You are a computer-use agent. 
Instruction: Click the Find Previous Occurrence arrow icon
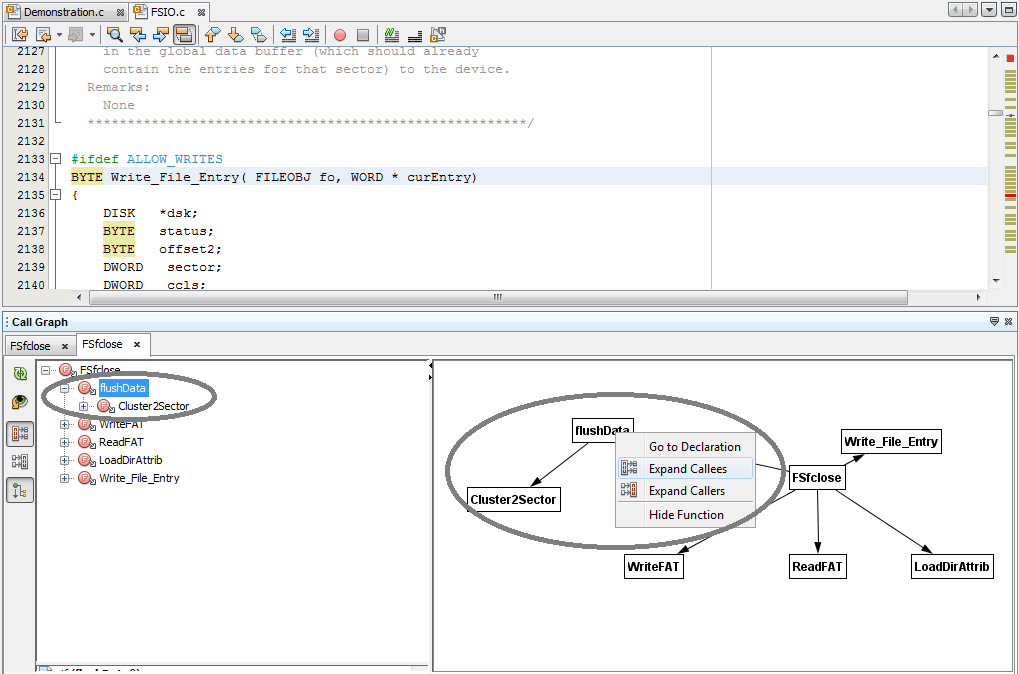coord(138,34)
